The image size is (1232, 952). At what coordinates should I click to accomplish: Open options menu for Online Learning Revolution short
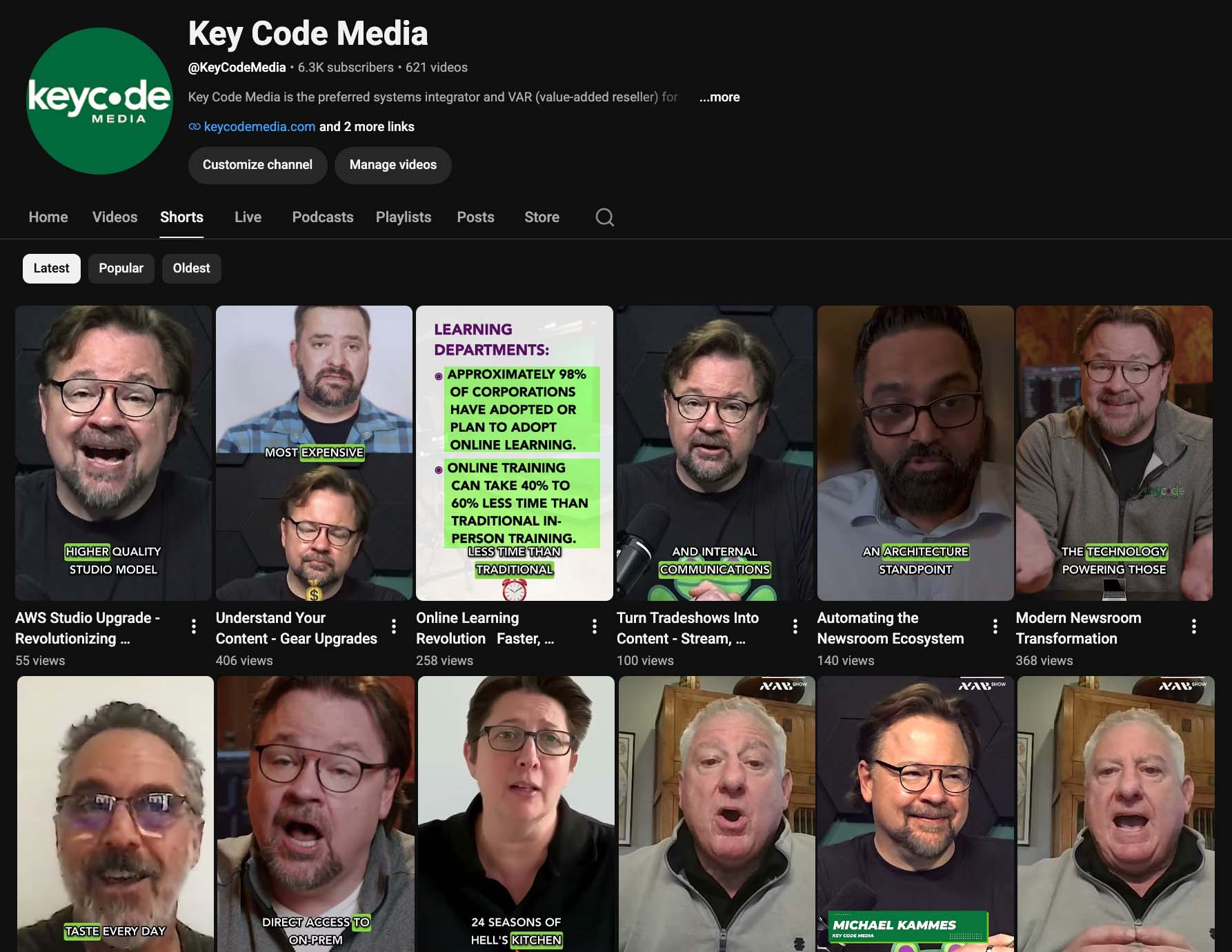pos(595,626)
